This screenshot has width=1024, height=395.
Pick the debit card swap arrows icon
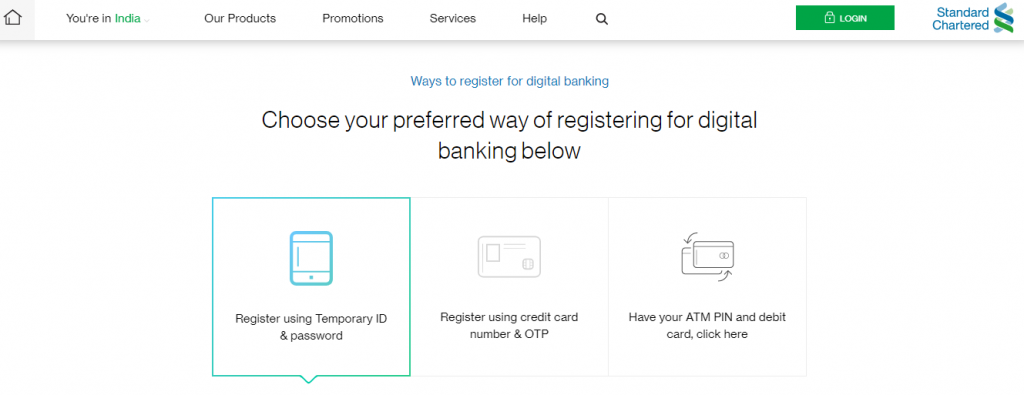coord(707,257)
